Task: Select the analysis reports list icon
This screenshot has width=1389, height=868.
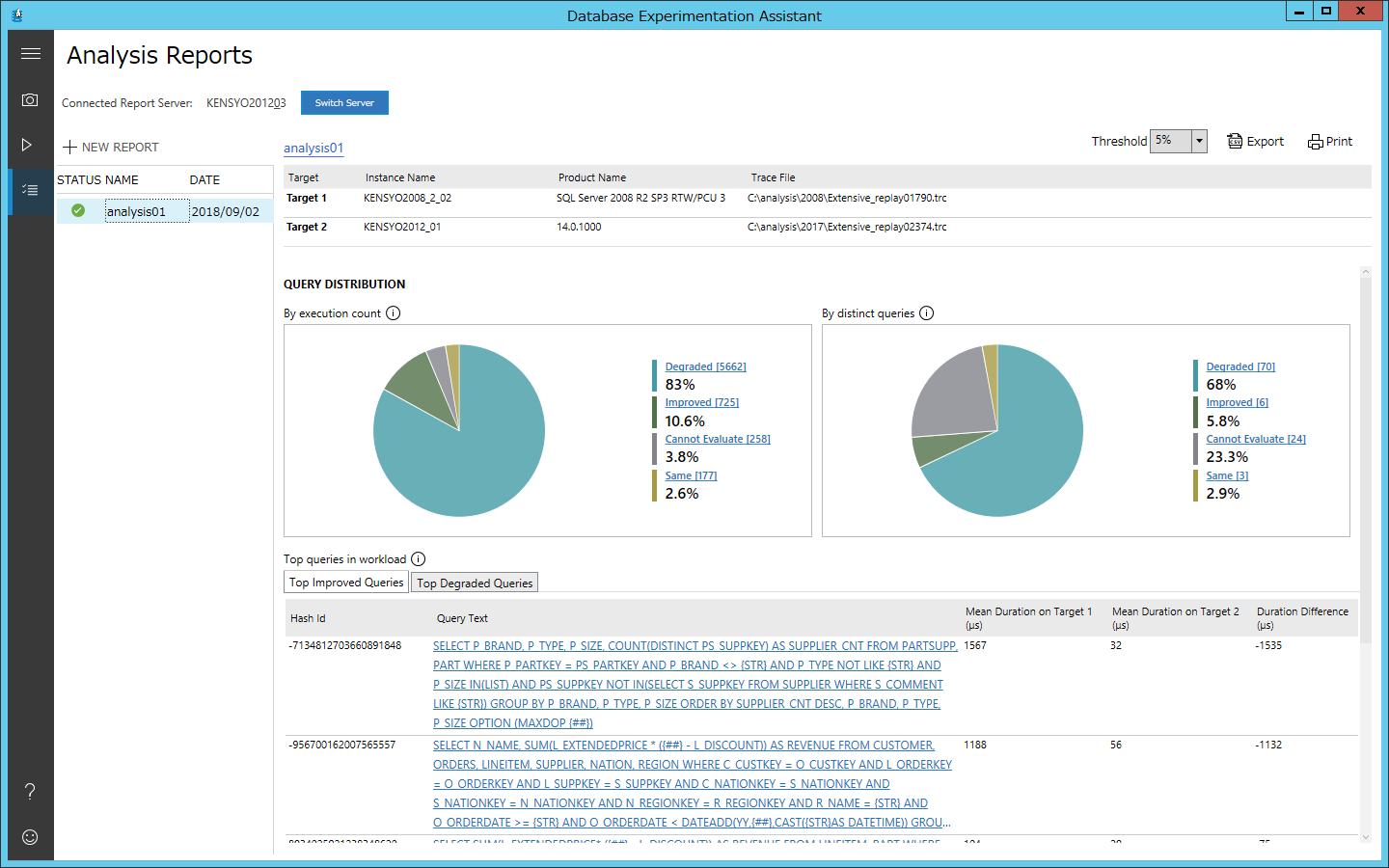Action: coord(30,190)
